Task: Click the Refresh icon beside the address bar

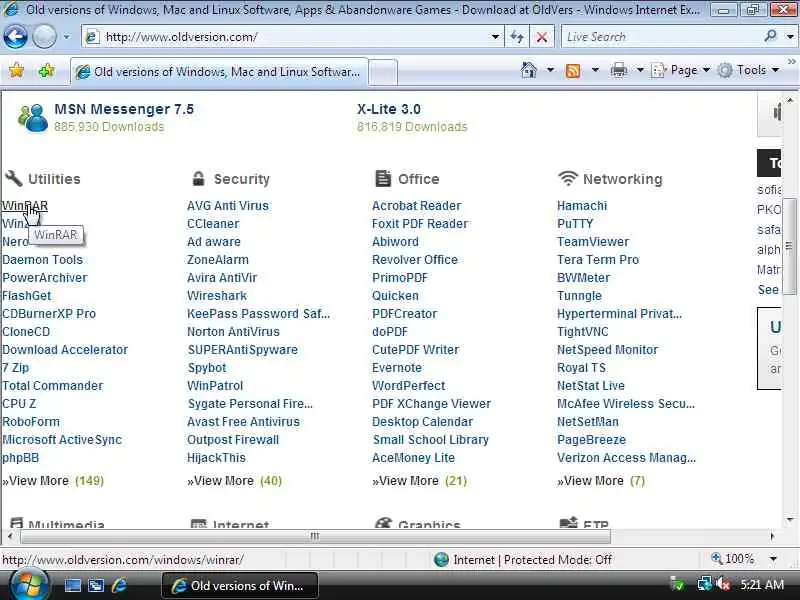Action: 517,37
